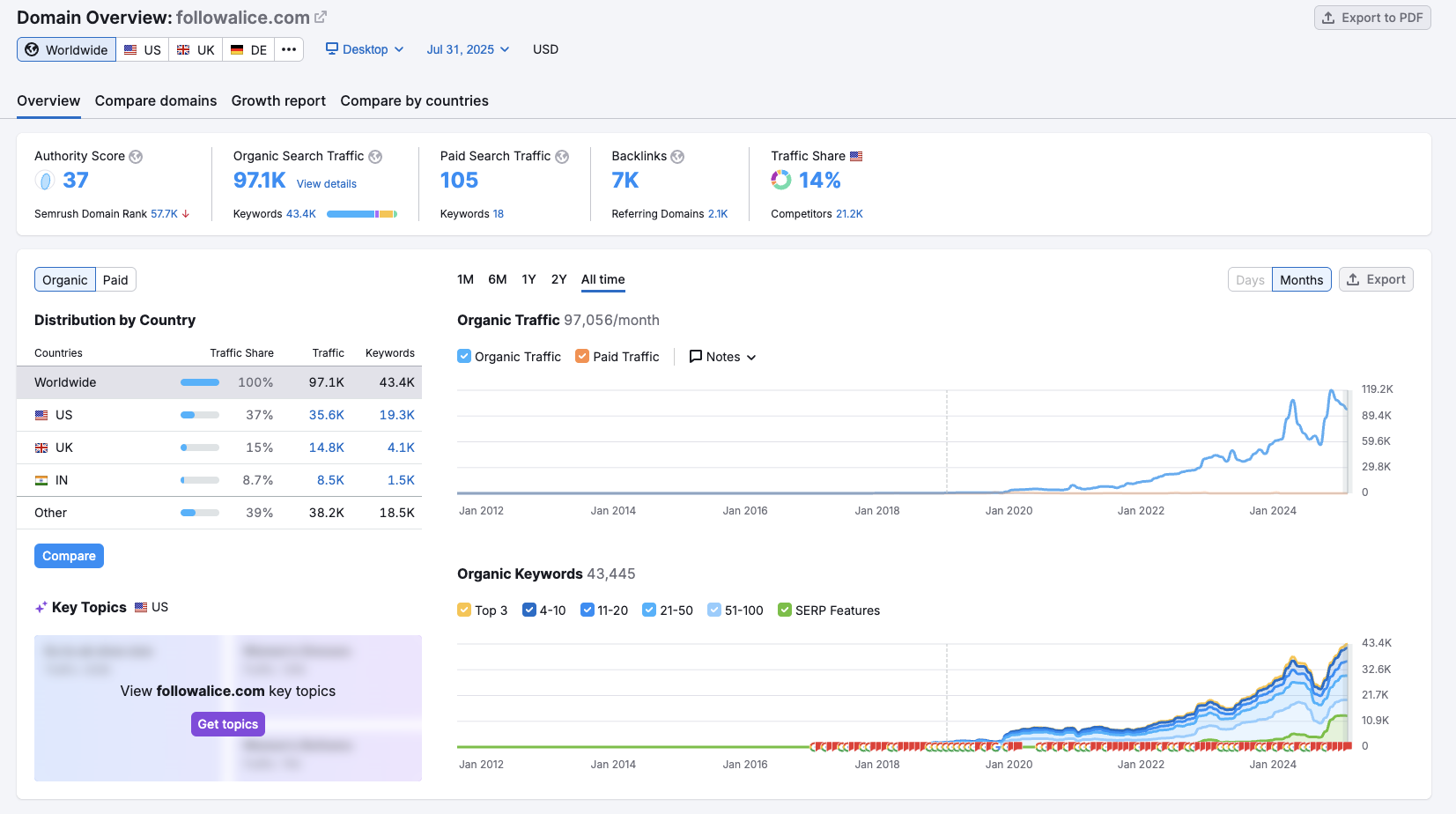Click US traffic value 35.6K
Image resolution: width=1456 pixels, height=814 pixels.
click(x=327, y=415)
